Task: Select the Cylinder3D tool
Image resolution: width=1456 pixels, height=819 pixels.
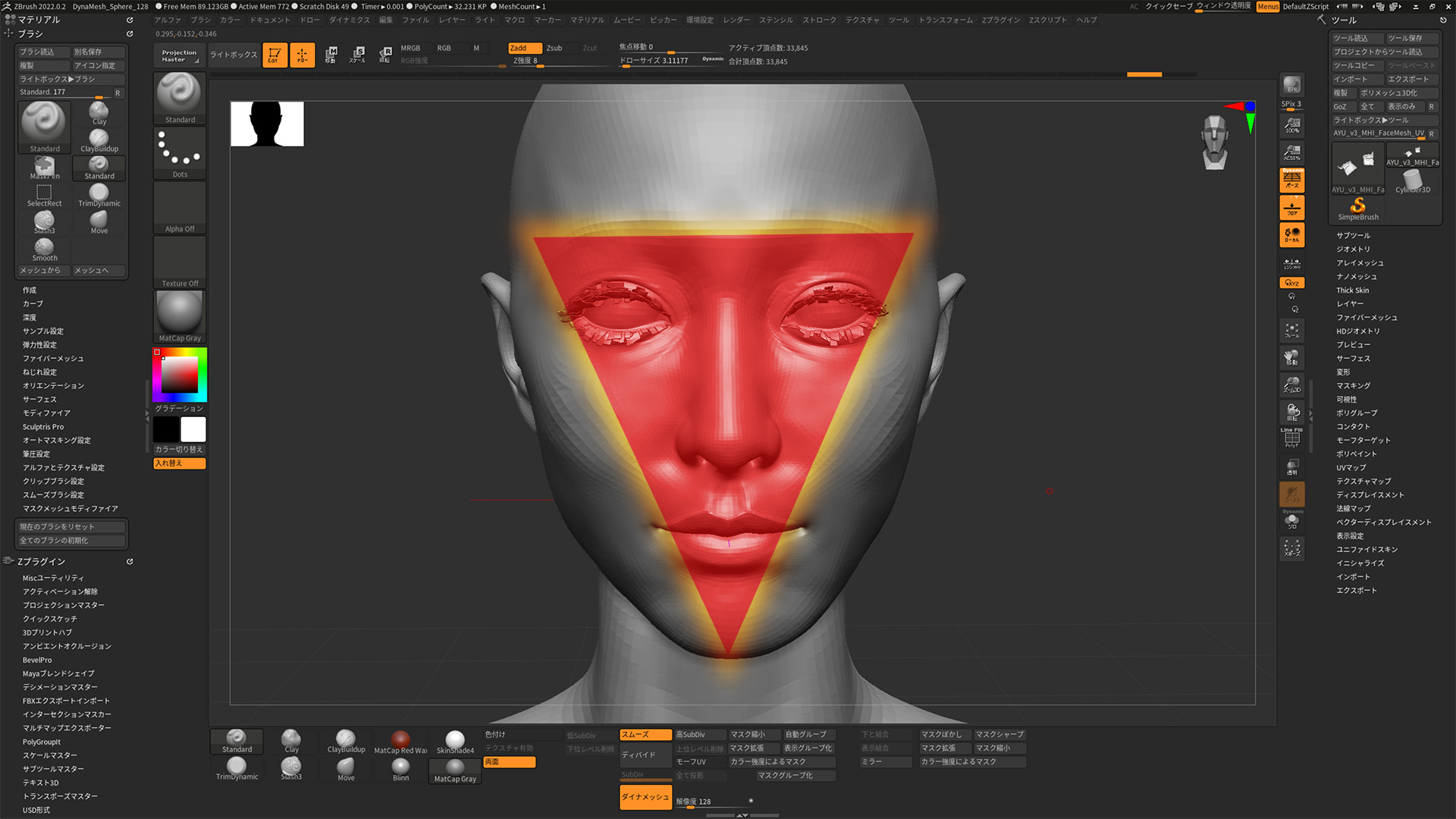Action: coord(1413,181)
